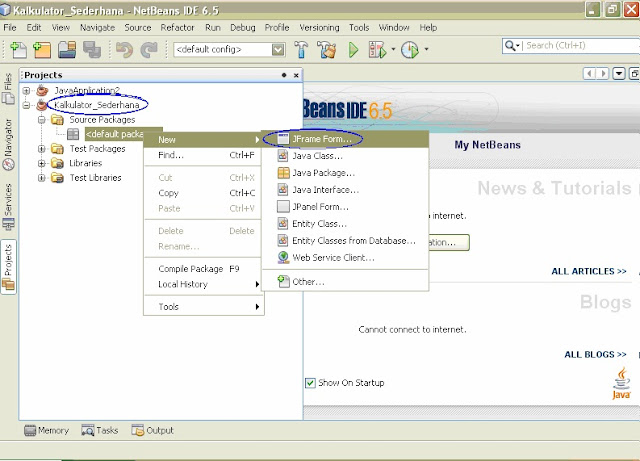Choose JPanel Form from New submenu

point(345,207)
